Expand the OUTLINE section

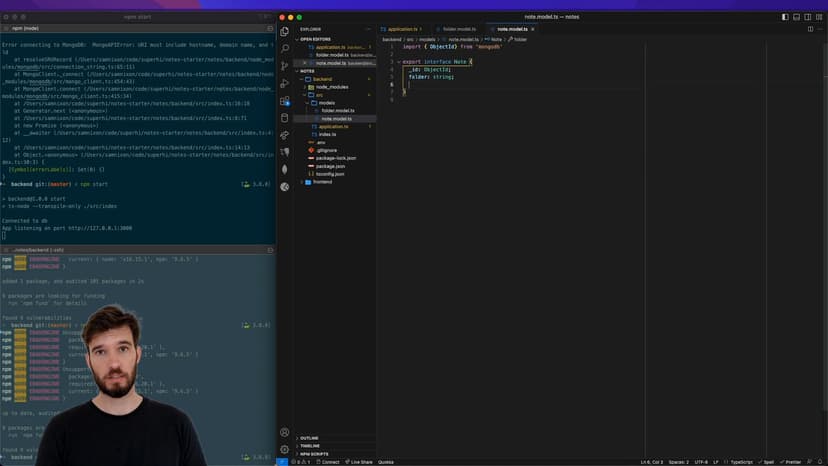pos(309,438)
